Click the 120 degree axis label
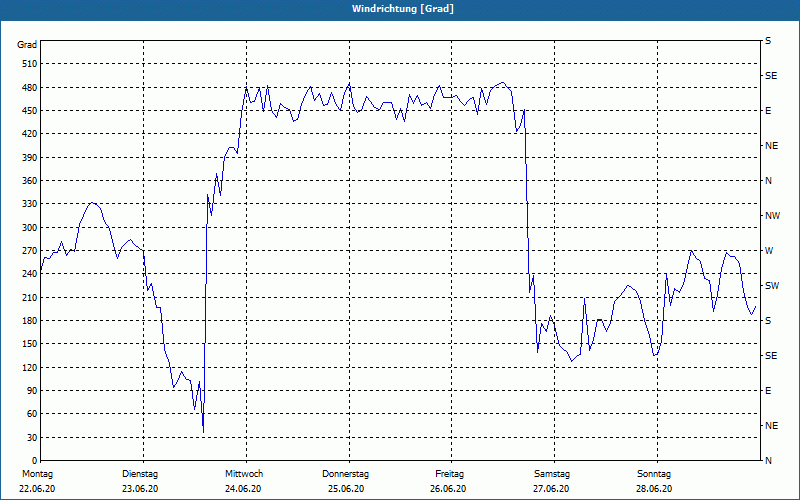 tap(30, 367)
